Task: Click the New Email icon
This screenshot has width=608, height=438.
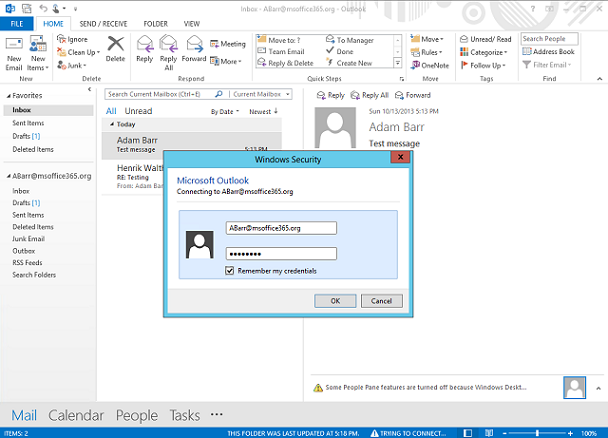Action: 14,43
